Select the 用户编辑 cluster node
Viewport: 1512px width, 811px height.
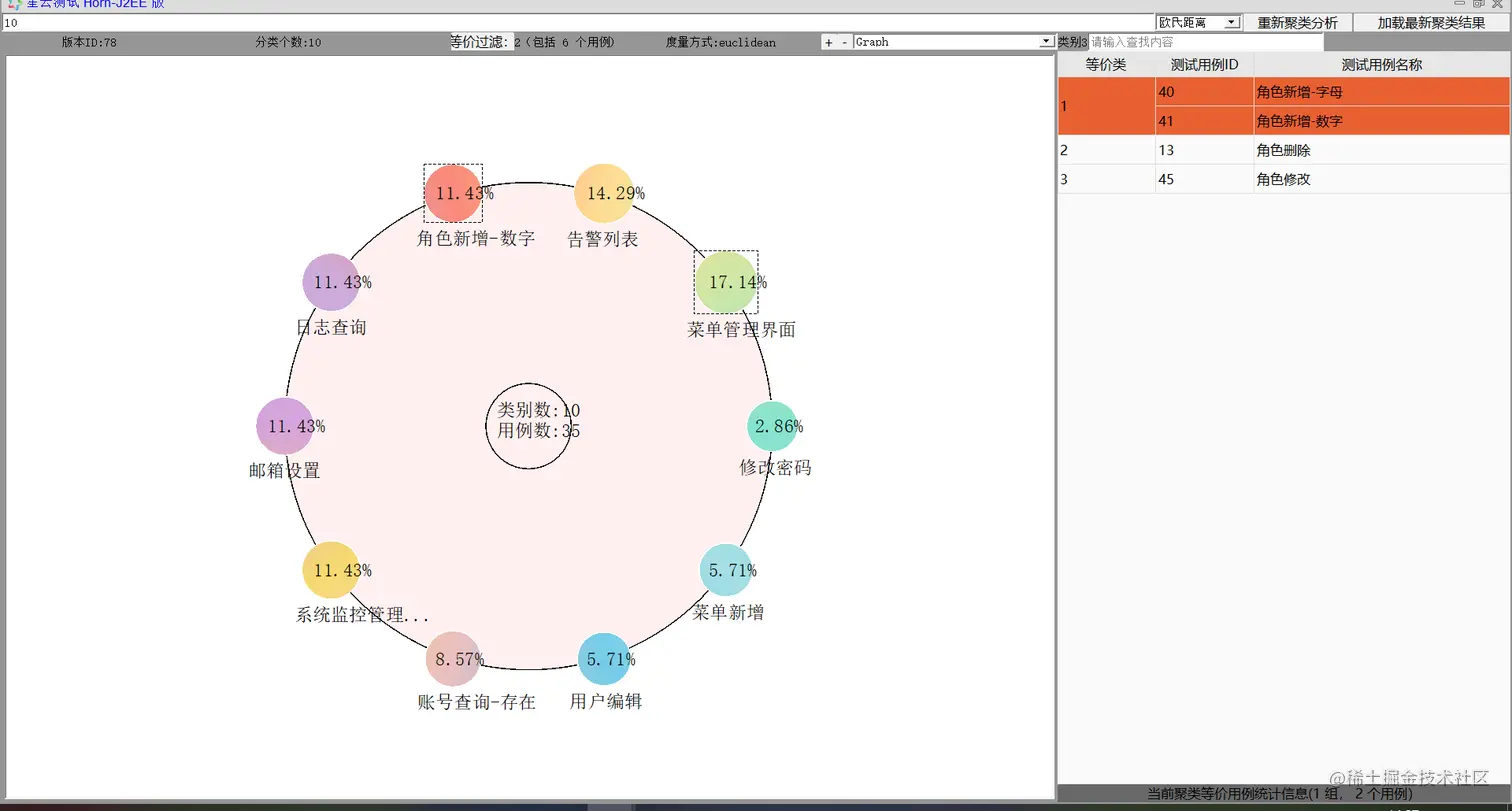pos(608,658)
